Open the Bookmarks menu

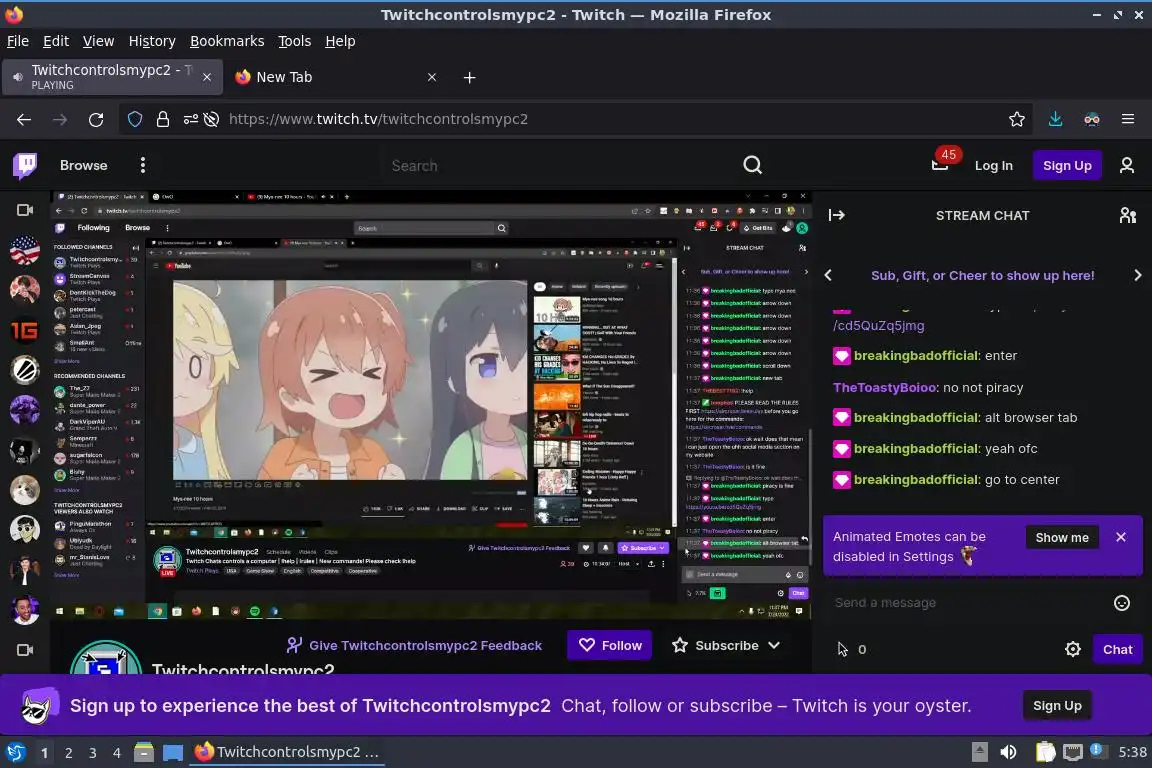(227, 41)
